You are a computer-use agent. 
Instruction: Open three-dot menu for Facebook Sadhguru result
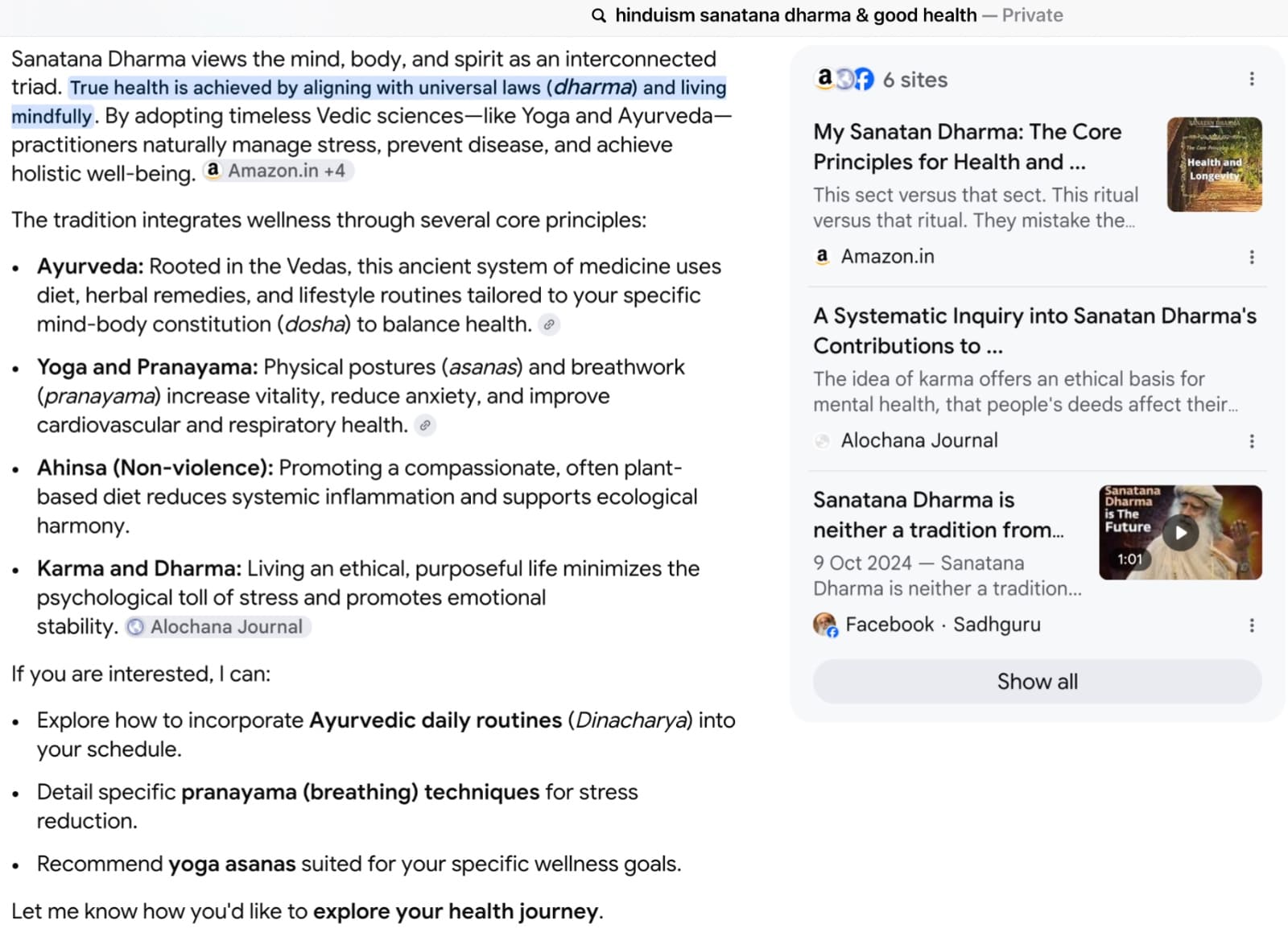[x=1251, y=625]
